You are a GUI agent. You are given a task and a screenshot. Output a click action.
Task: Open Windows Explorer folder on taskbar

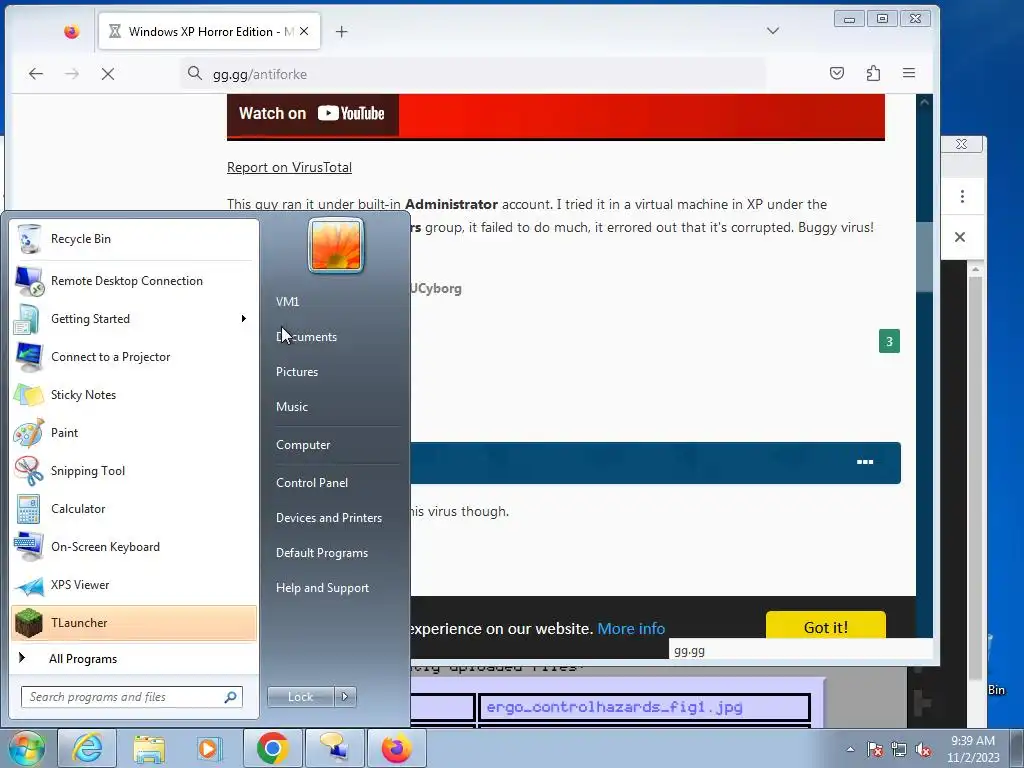pos(149,748)
